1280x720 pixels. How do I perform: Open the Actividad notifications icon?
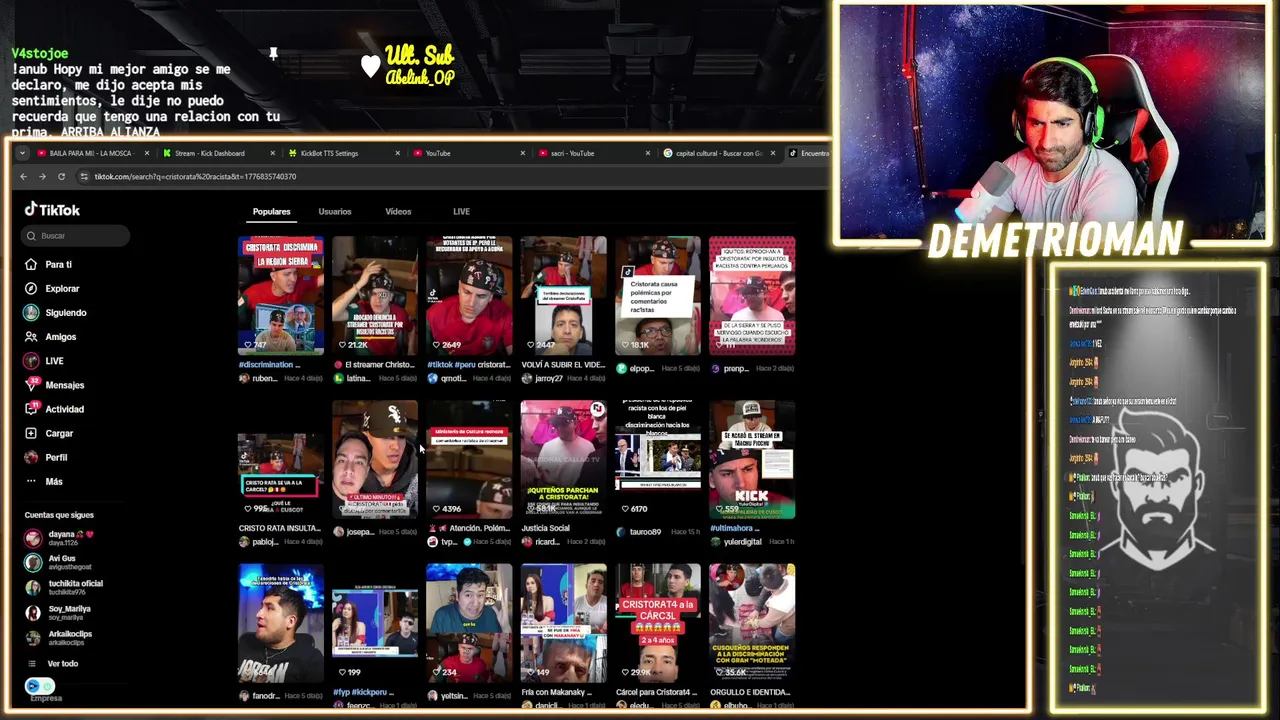[31, 409]
